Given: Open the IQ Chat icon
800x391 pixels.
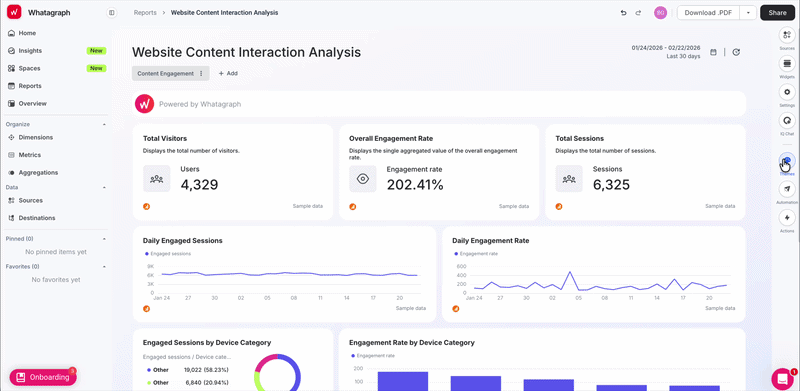Looking at the screenshot, I should click(787, 120).
